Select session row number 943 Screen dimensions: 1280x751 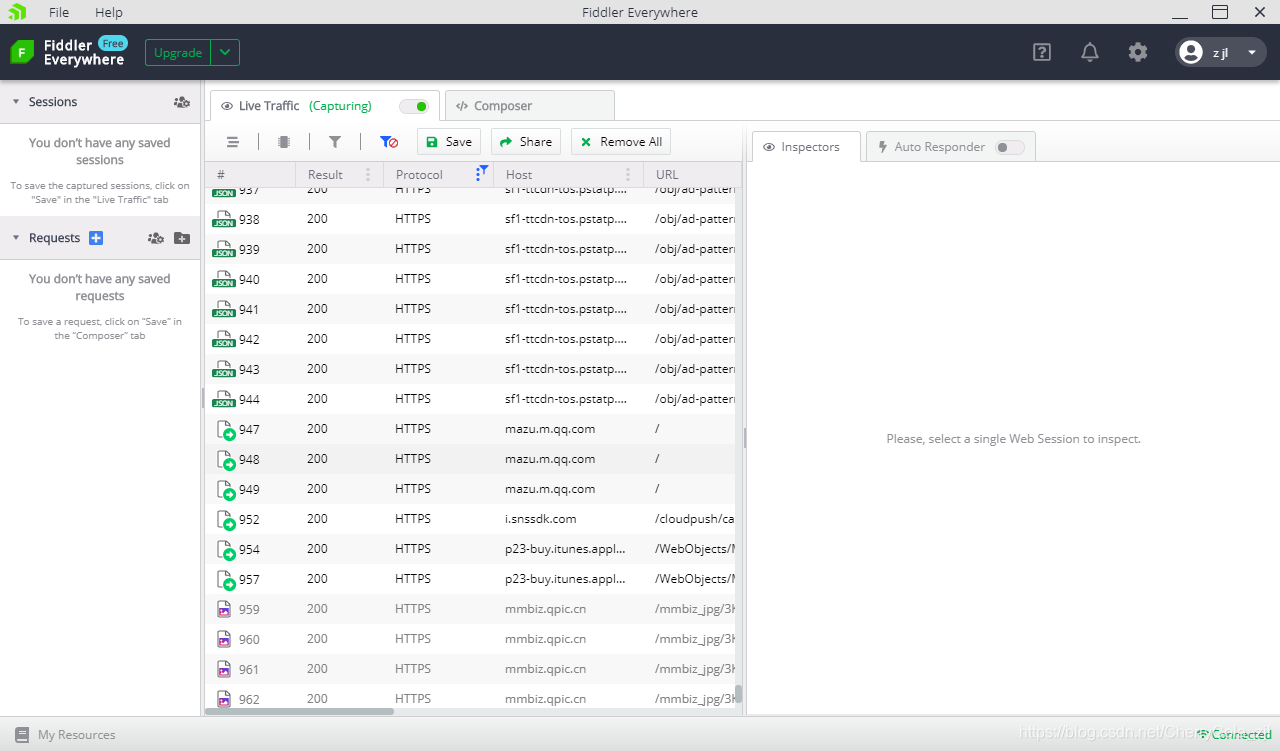470,369
